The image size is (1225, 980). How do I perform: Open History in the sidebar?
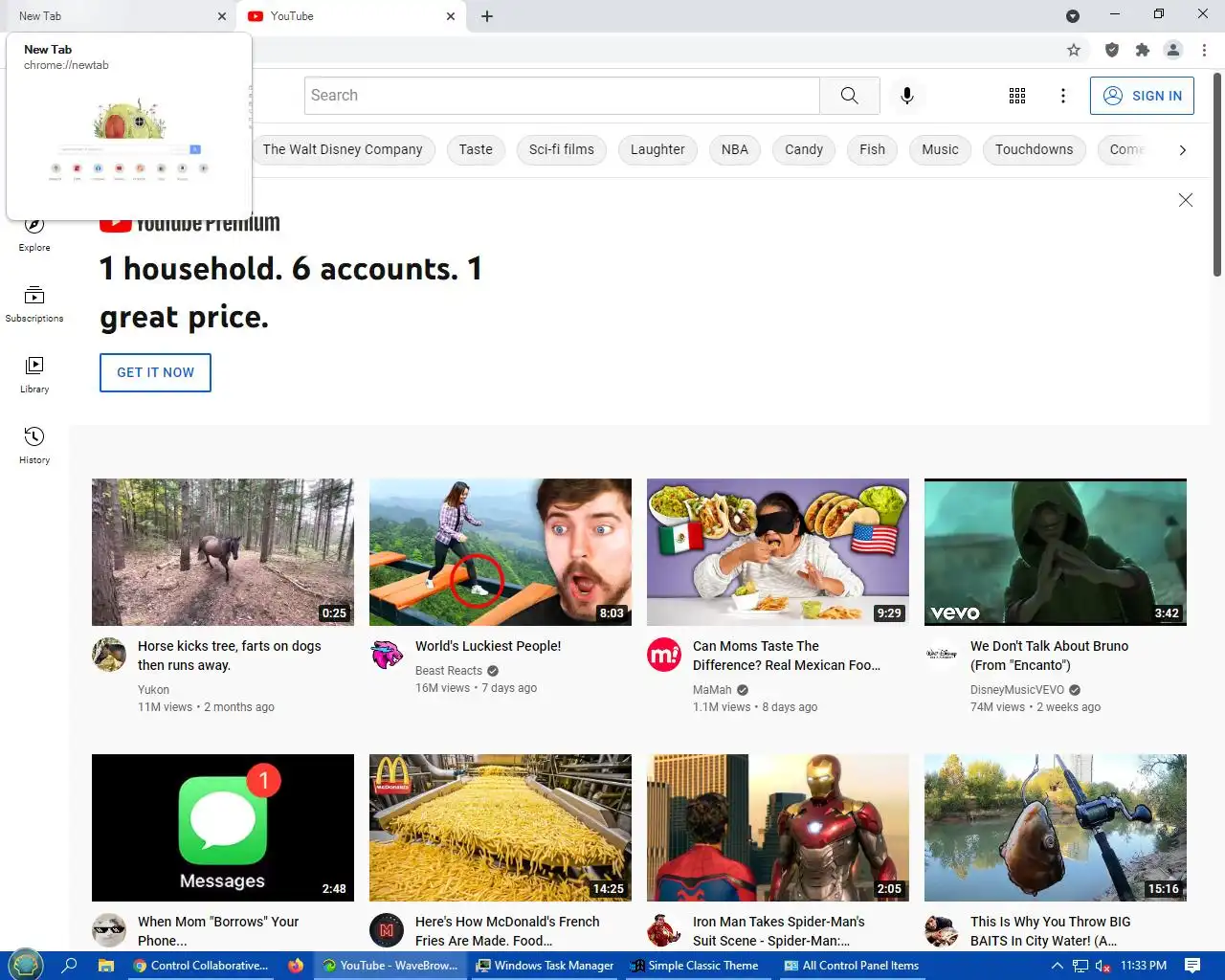(x=34, y=446)
